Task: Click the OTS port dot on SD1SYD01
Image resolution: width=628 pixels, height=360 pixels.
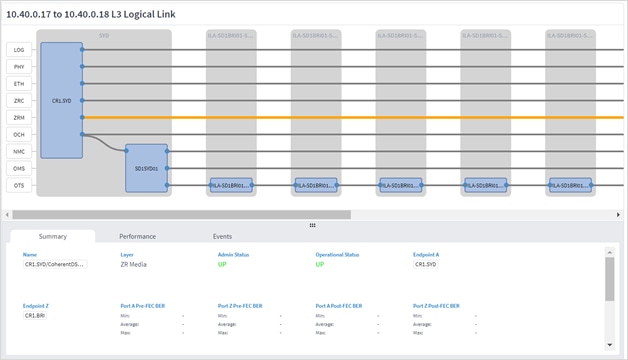Action: [x=167, y=185]
